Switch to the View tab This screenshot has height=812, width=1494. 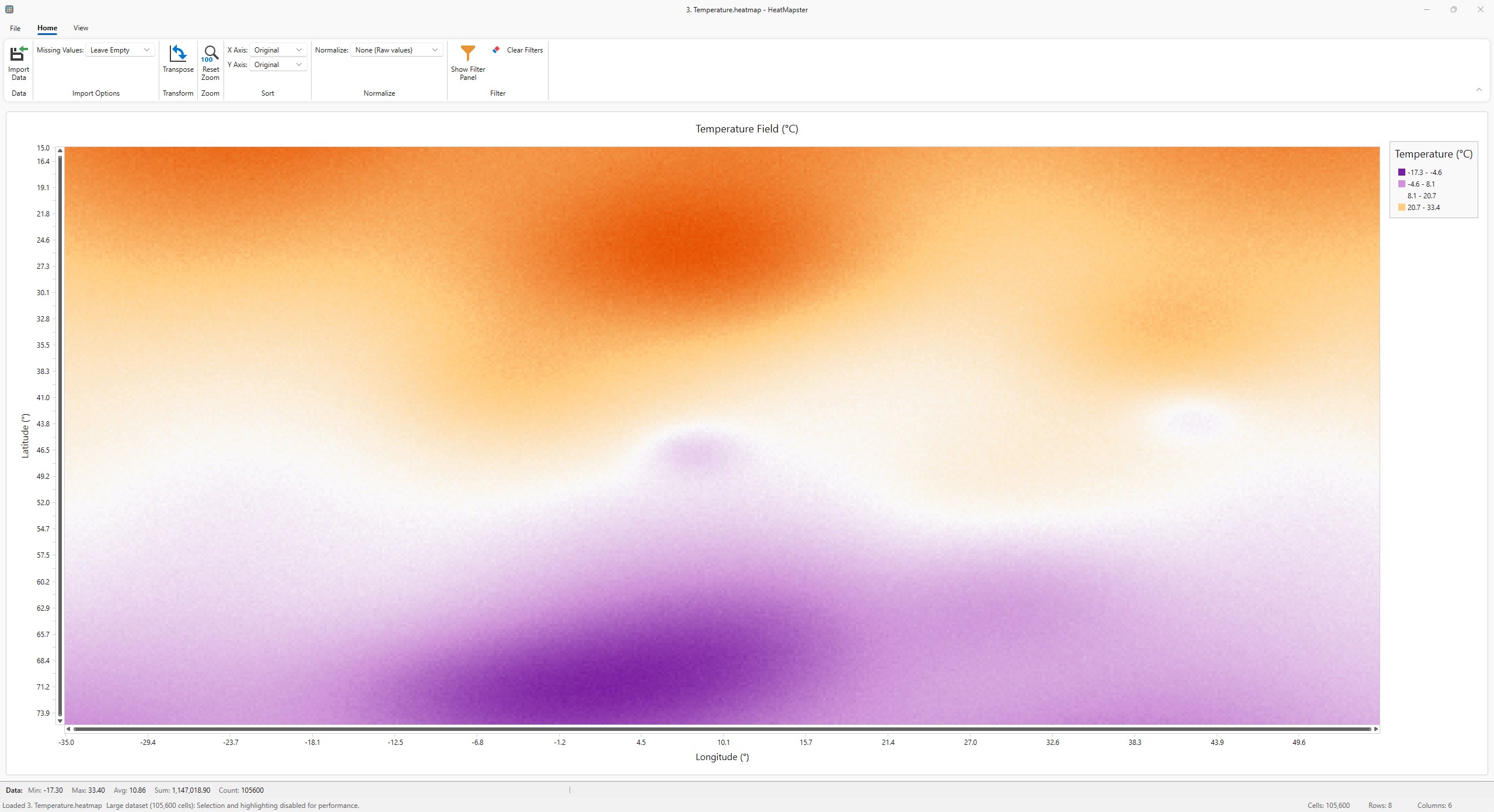coord(81,27)
